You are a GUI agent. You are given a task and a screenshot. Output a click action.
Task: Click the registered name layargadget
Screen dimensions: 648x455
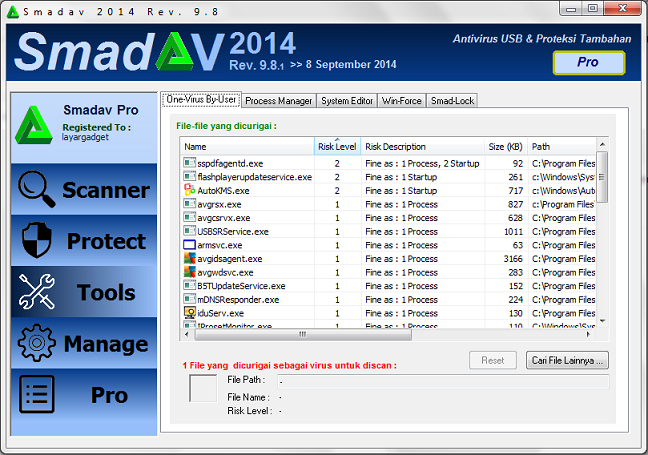tap(85, 137)
